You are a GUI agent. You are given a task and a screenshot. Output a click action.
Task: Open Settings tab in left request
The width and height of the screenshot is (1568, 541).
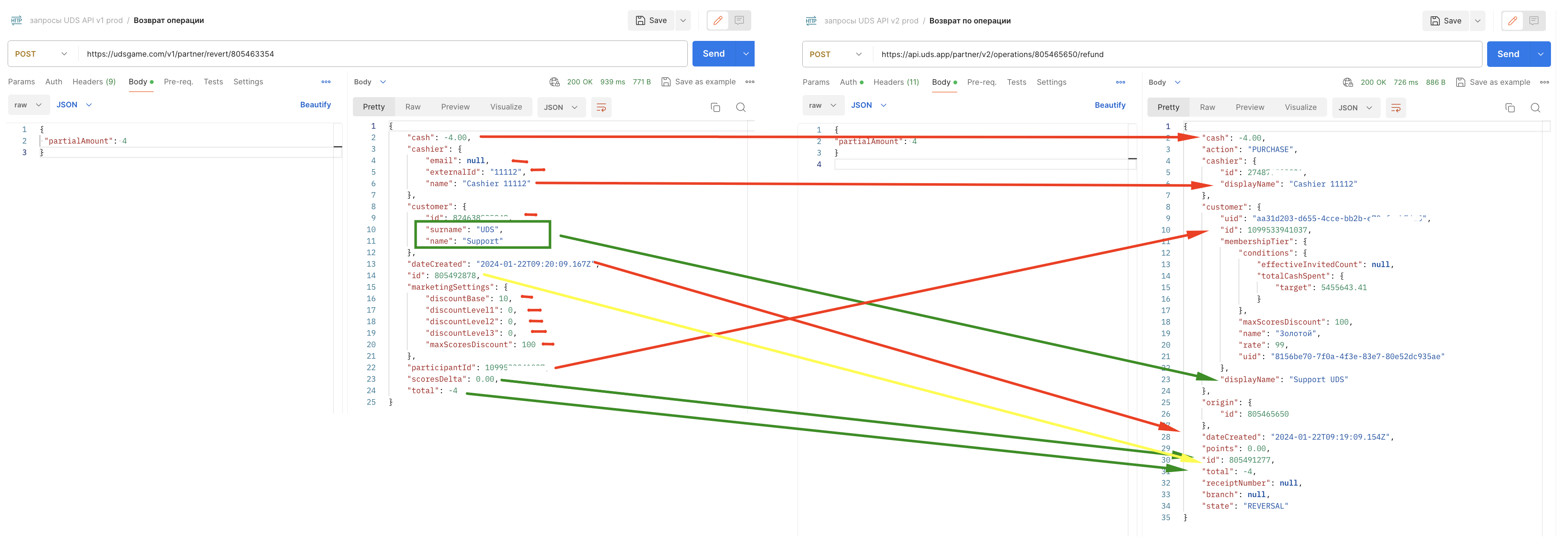pyautogui.click(x=248, y=82)
